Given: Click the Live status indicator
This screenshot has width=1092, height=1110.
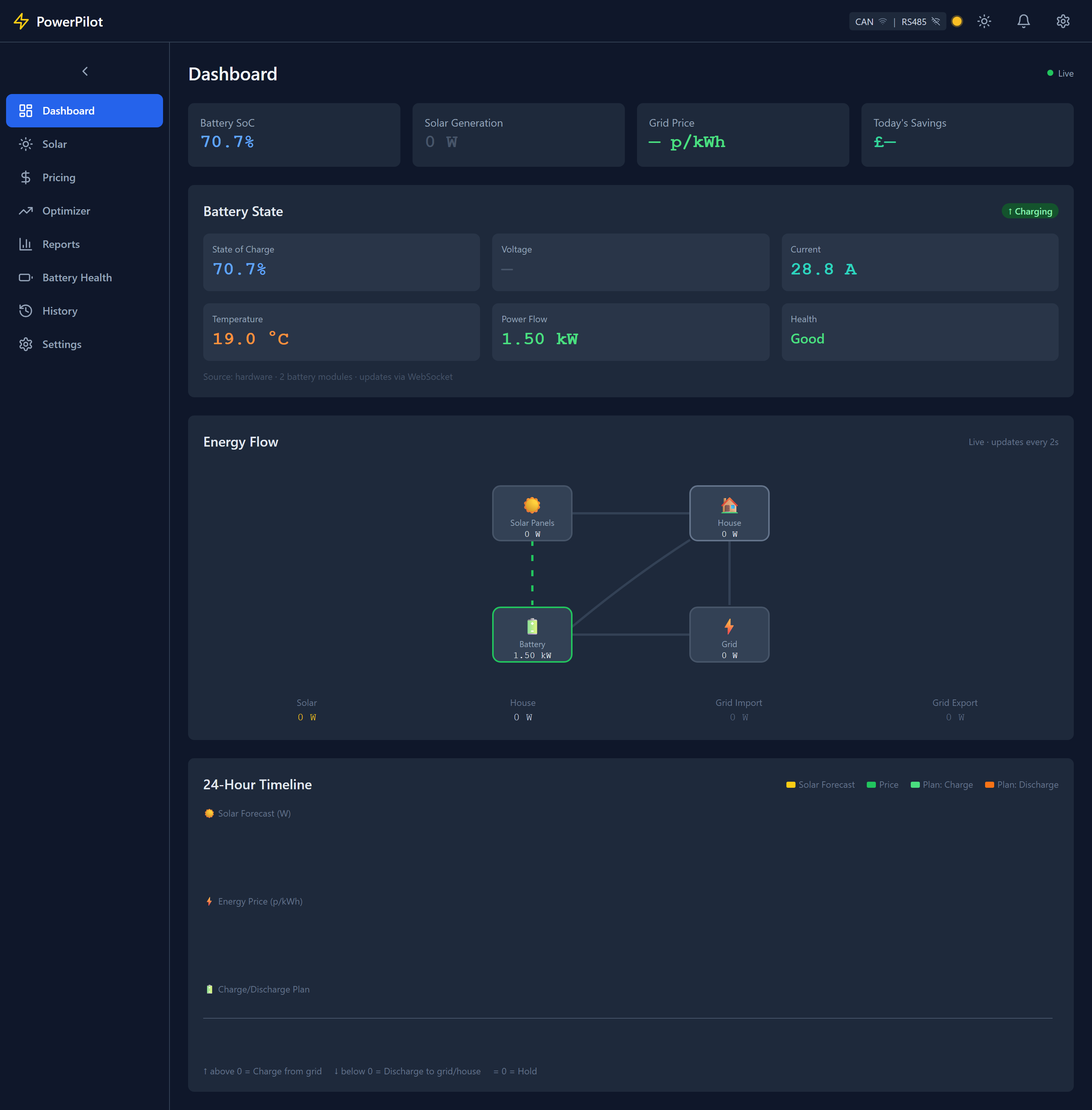Looking at the screenshot, I should (x=1060, y=74).
